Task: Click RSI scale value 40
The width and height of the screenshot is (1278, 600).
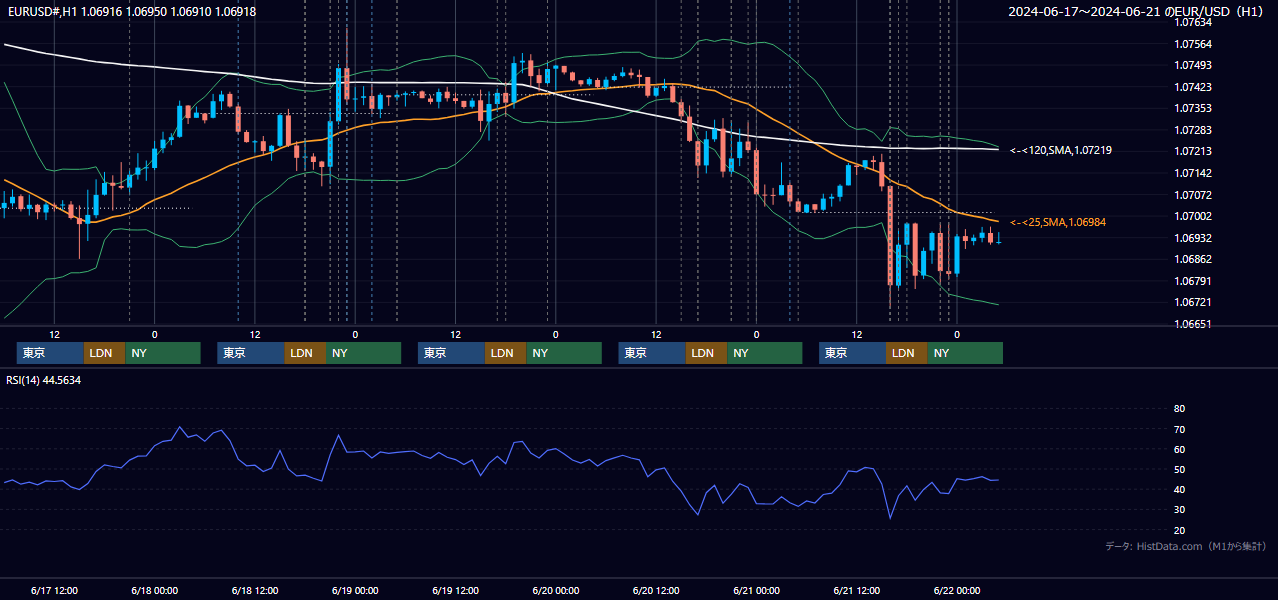Action: coord(1179,489)
